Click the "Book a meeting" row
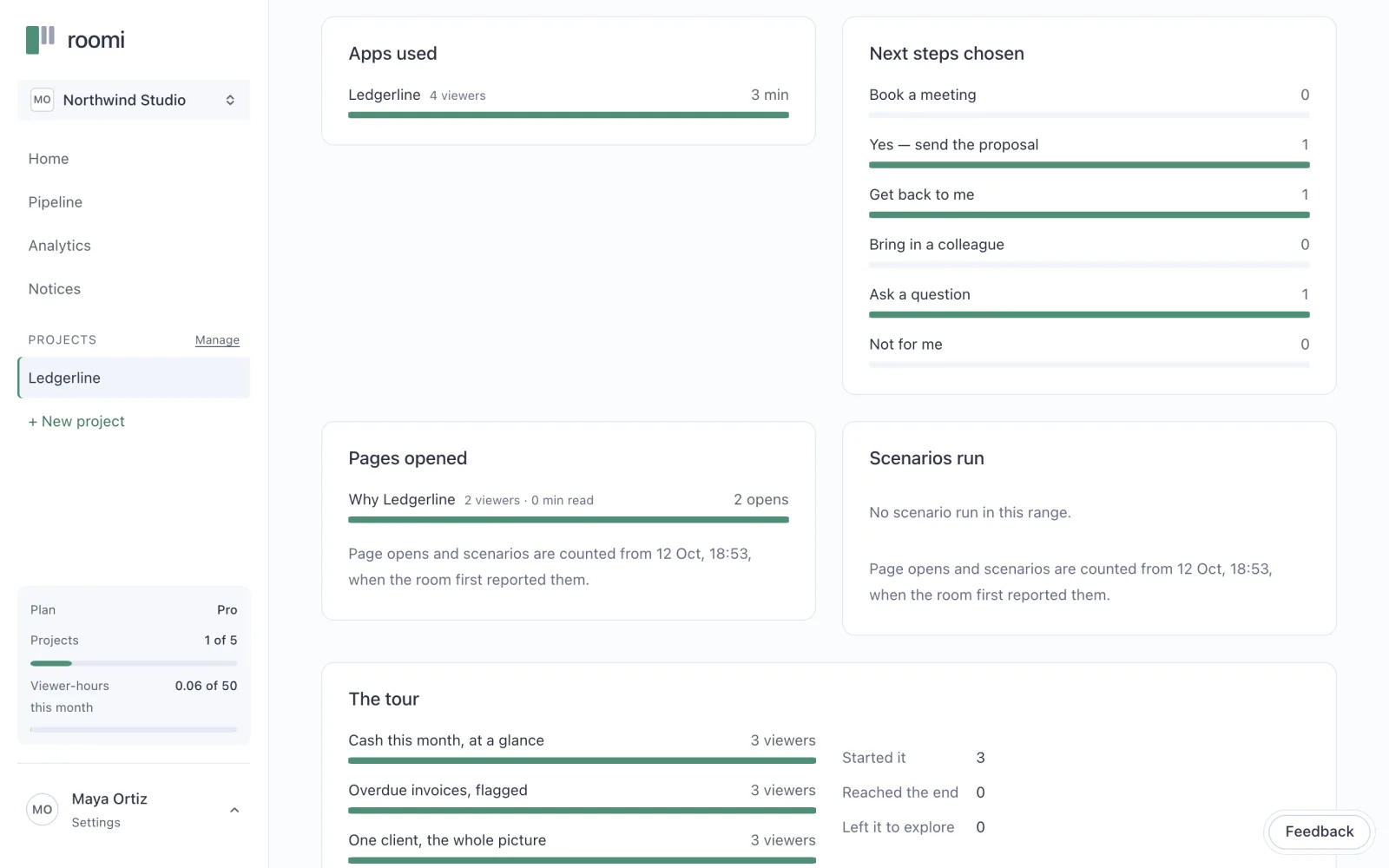Screen dimensions: 1389x868 coord(1089,102)
